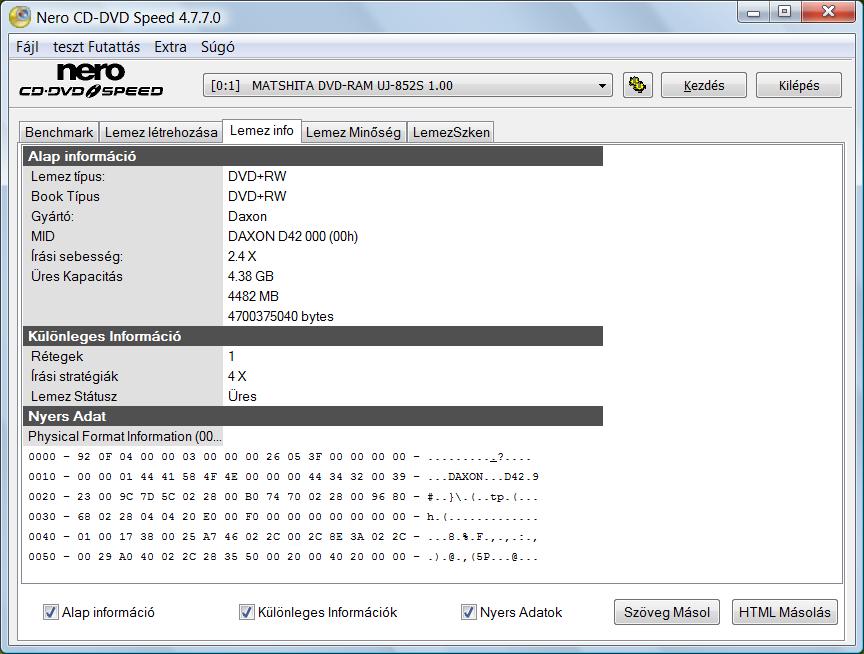The image size is (864, 654).
Task: Open the Fájl menu
Action: coord(27,47)
